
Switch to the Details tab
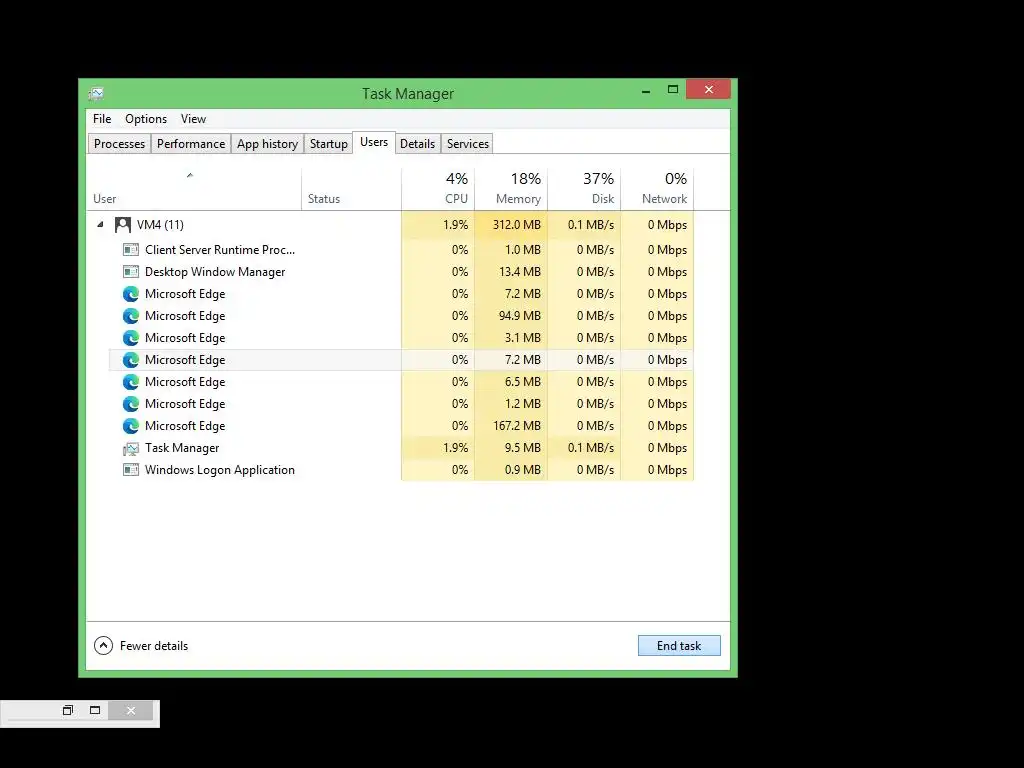point(417,144)
